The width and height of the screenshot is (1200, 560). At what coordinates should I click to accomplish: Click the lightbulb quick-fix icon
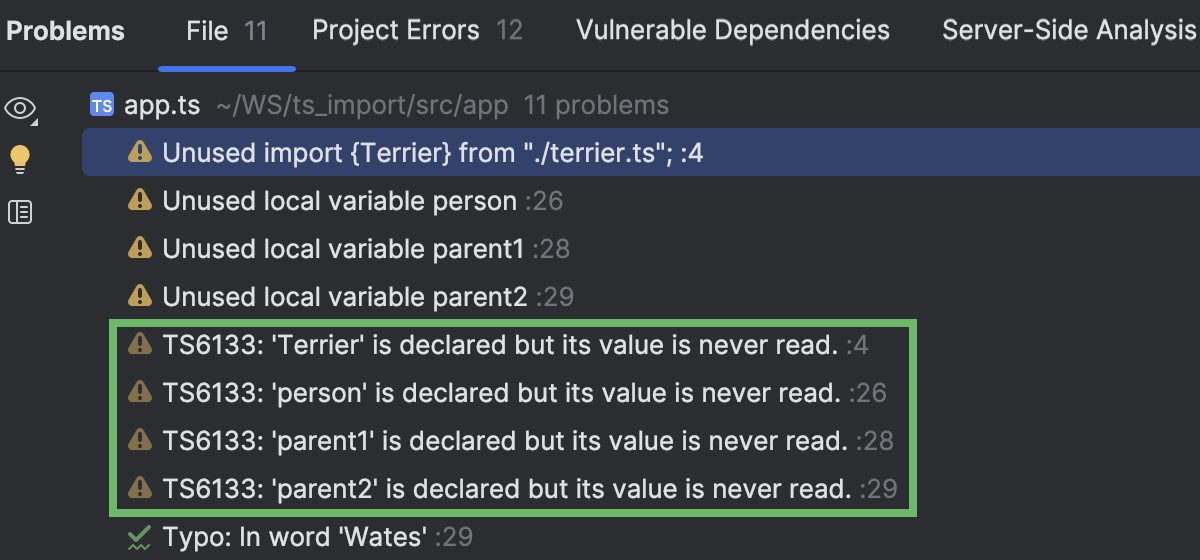point(20,159)
